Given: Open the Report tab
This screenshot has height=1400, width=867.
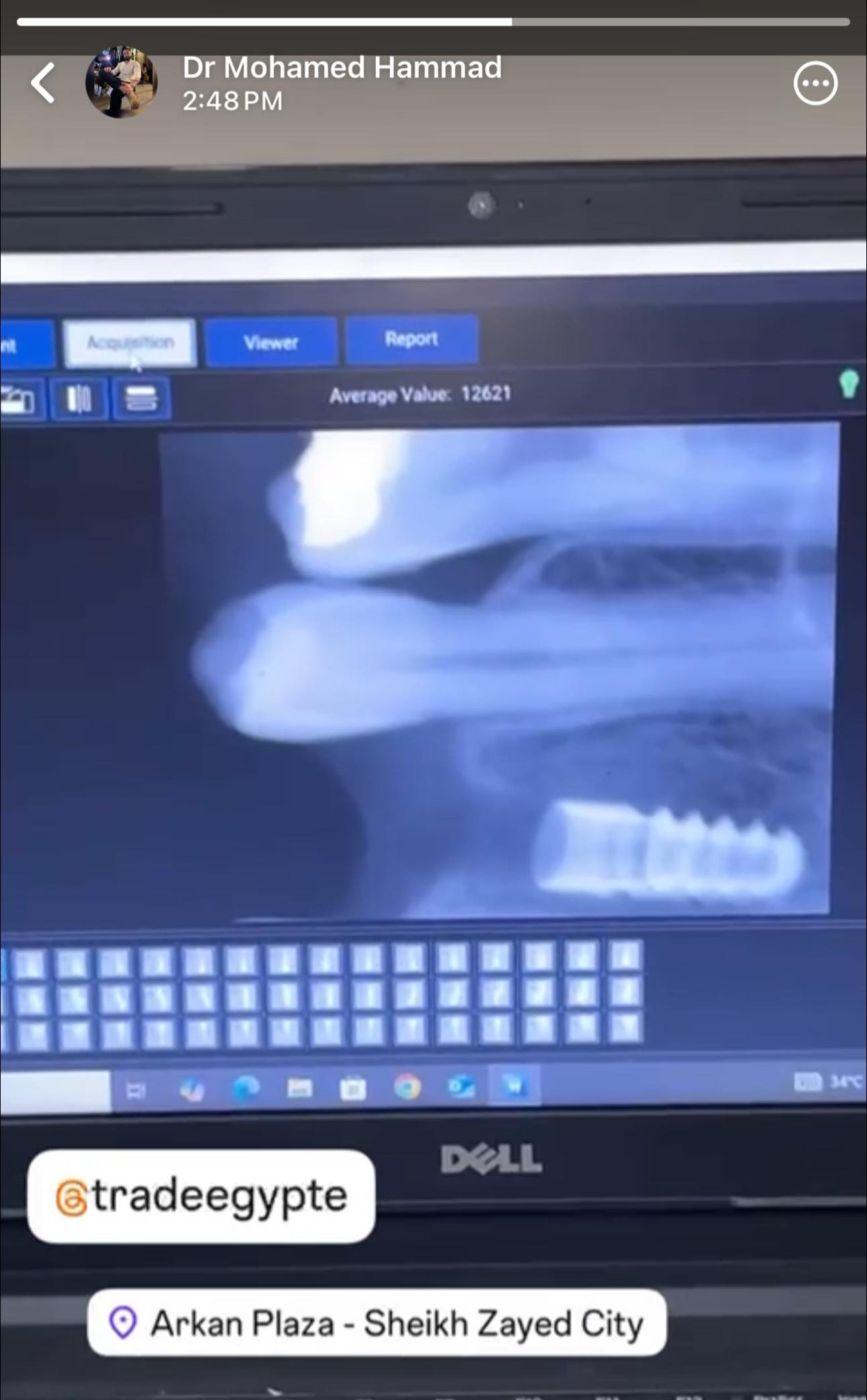Looking at the screenshot, I should click(411, 338).
